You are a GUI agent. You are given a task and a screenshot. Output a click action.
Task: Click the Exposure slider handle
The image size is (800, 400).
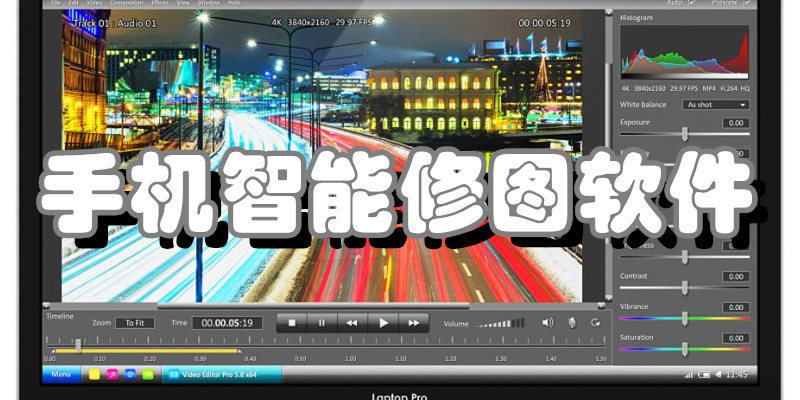pos(685,134)
